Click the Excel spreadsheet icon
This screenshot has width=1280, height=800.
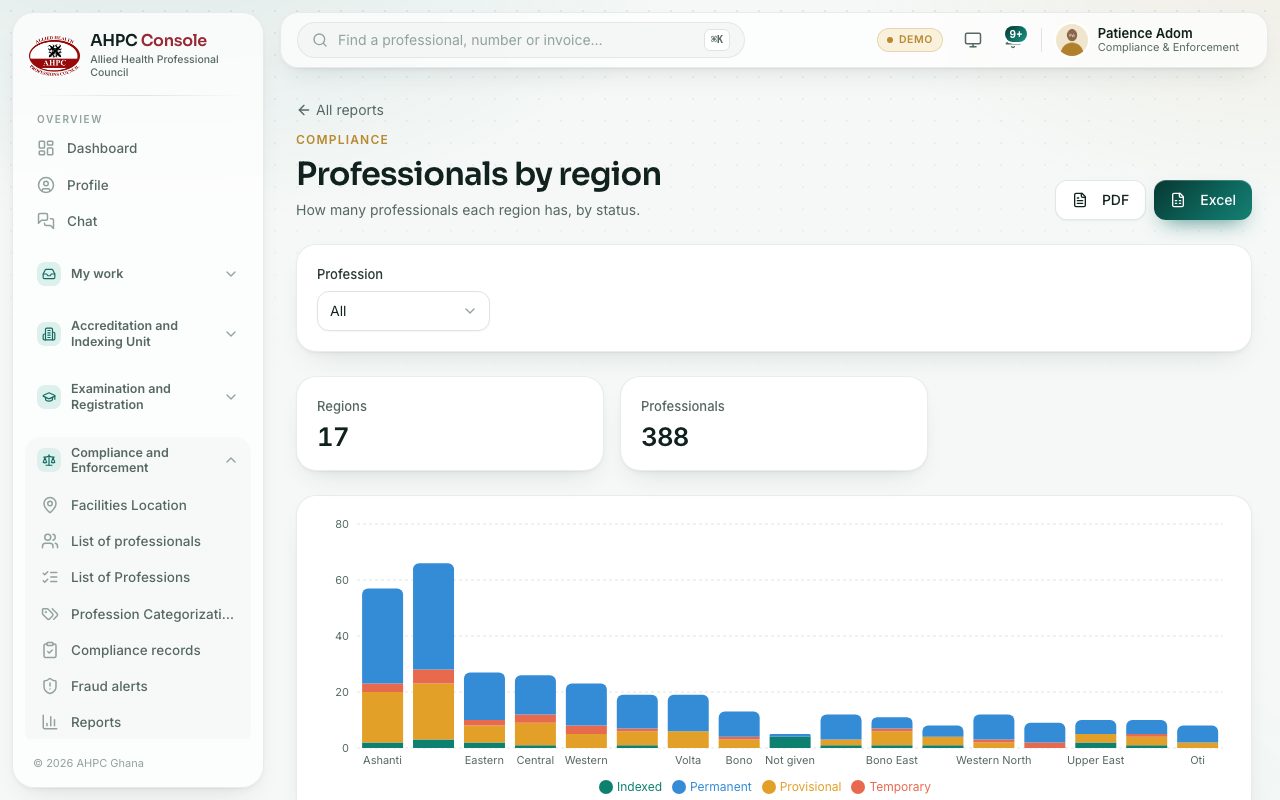(x=1178, y=200)
